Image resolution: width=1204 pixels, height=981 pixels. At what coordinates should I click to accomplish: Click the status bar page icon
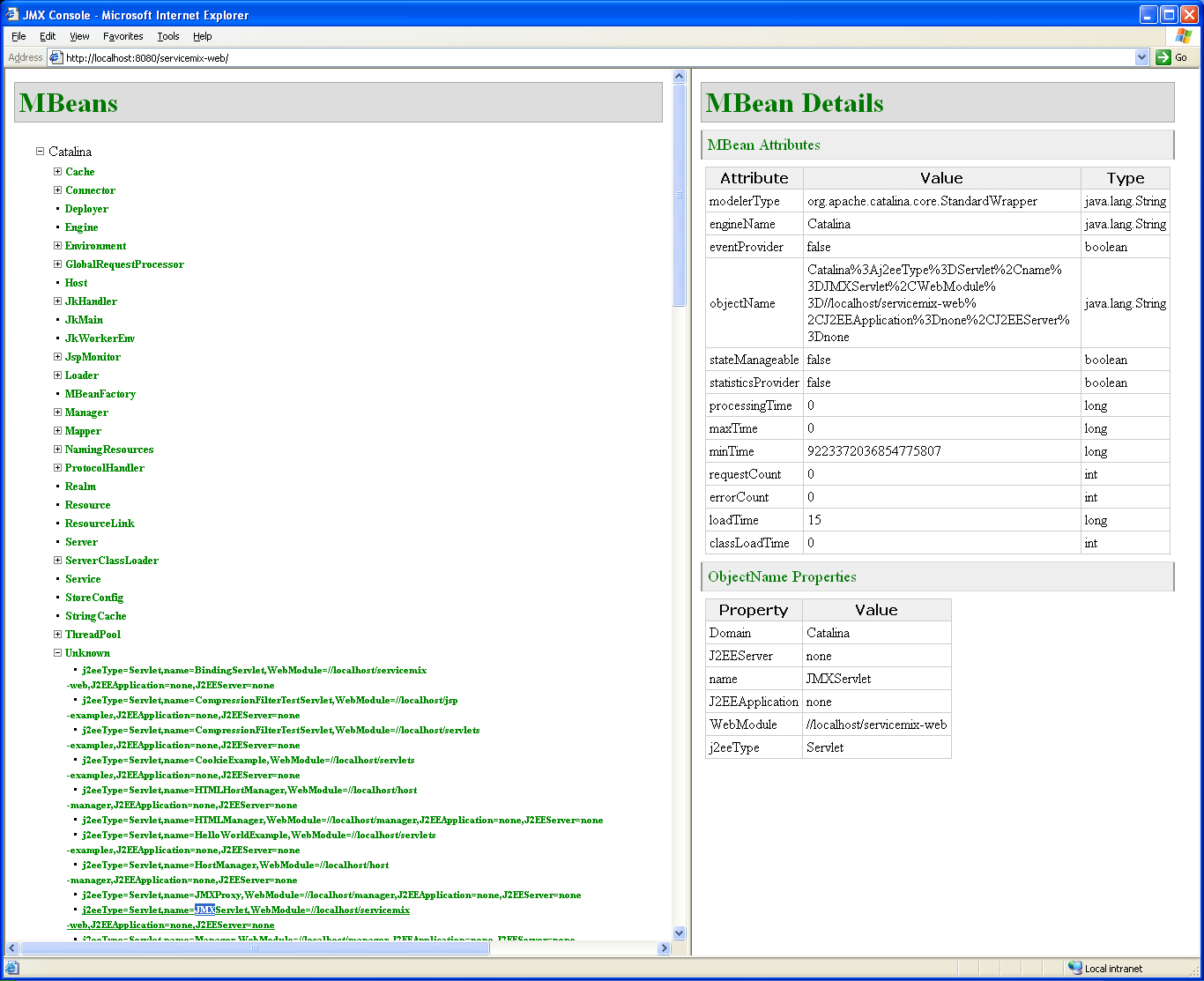click(11, 968)
